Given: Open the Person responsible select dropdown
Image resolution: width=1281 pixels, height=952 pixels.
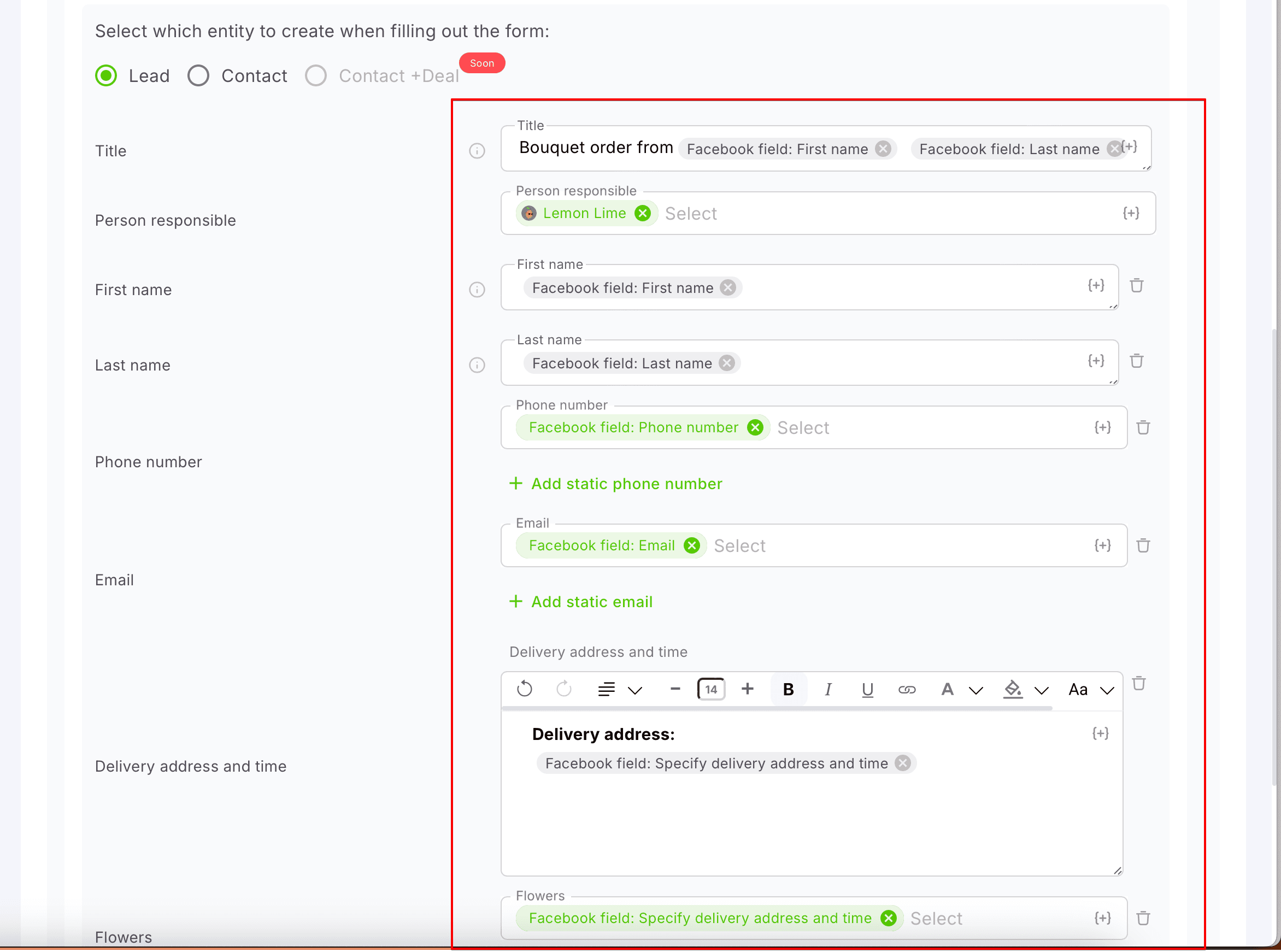Looking at the screenshot, I should tap(691, 214).
